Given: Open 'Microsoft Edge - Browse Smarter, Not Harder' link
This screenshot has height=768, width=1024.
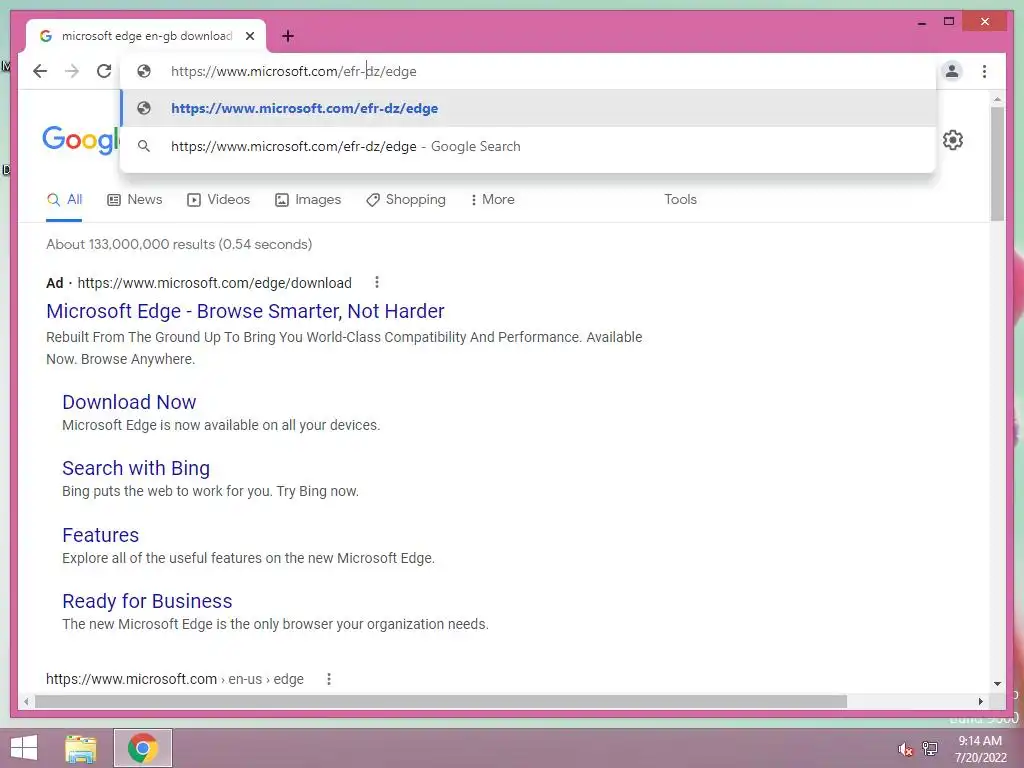Looking at the screenshot, I should coord(245,312).
